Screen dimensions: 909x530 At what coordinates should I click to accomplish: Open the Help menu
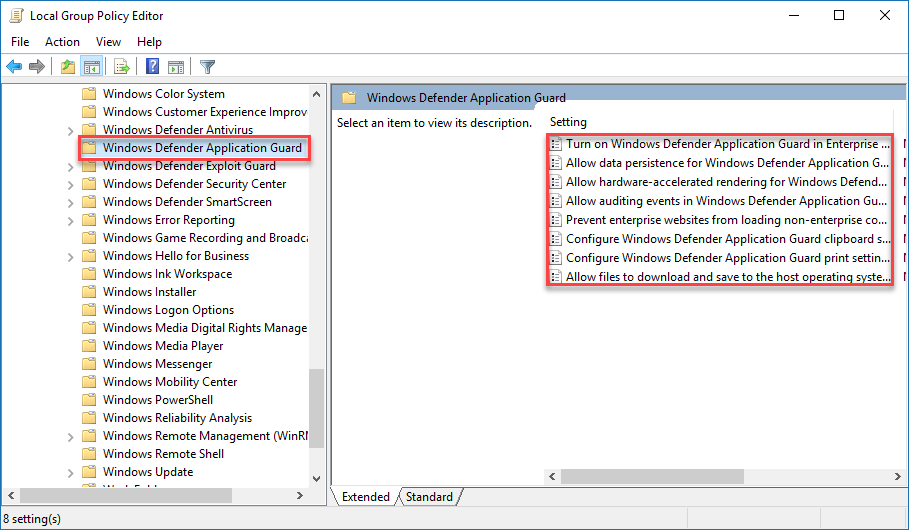click(x=149, y=42)
